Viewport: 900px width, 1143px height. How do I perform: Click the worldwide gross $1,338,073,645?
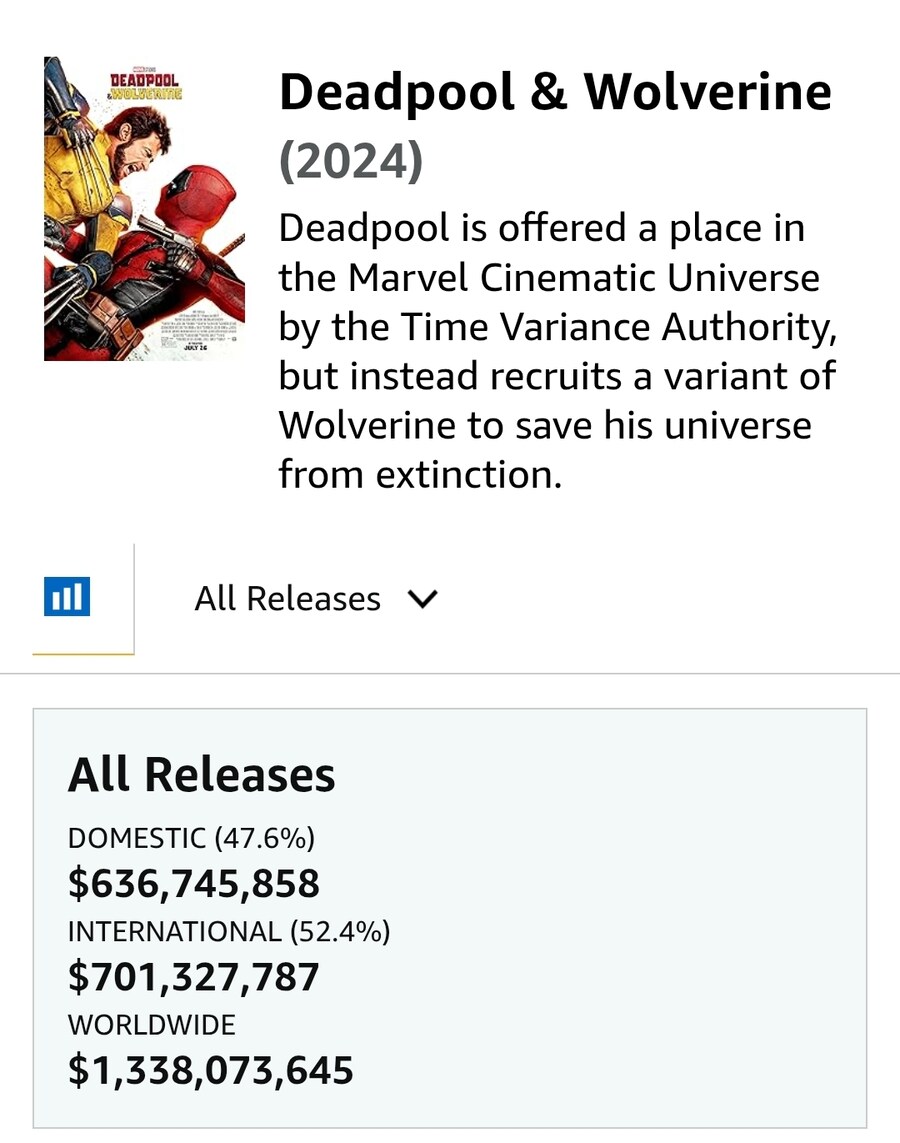click(211, 1070)
